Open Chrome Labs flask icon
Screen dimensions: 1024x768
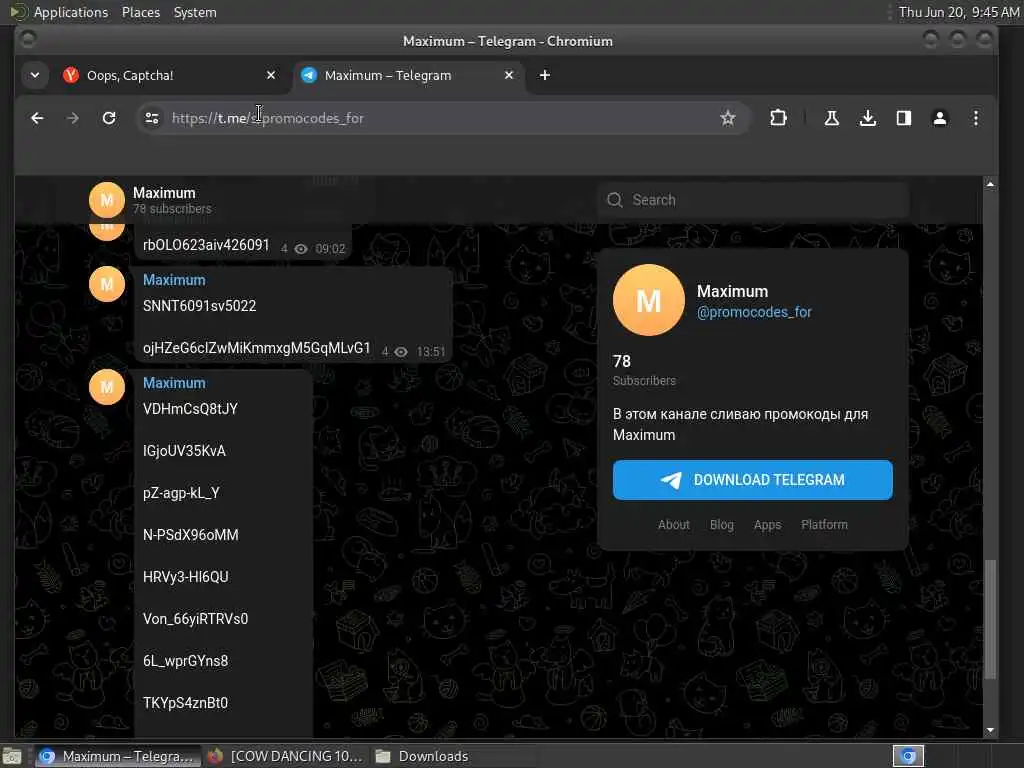tap(831, 118)
